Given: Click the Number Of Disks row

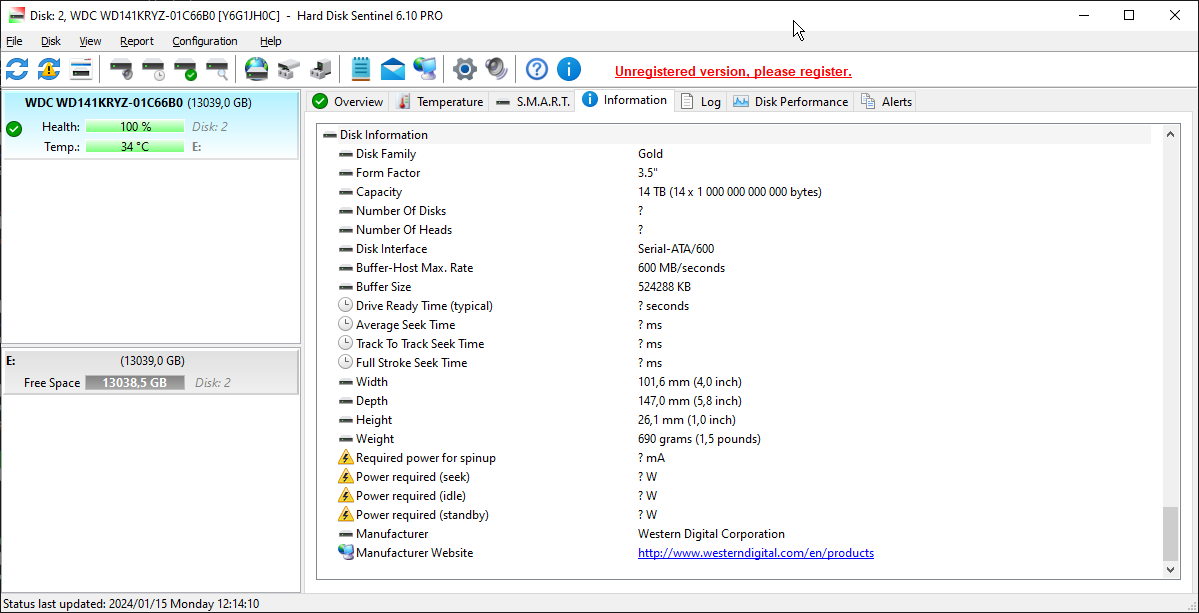Looking at the screenshot, I should pos(744,211).
